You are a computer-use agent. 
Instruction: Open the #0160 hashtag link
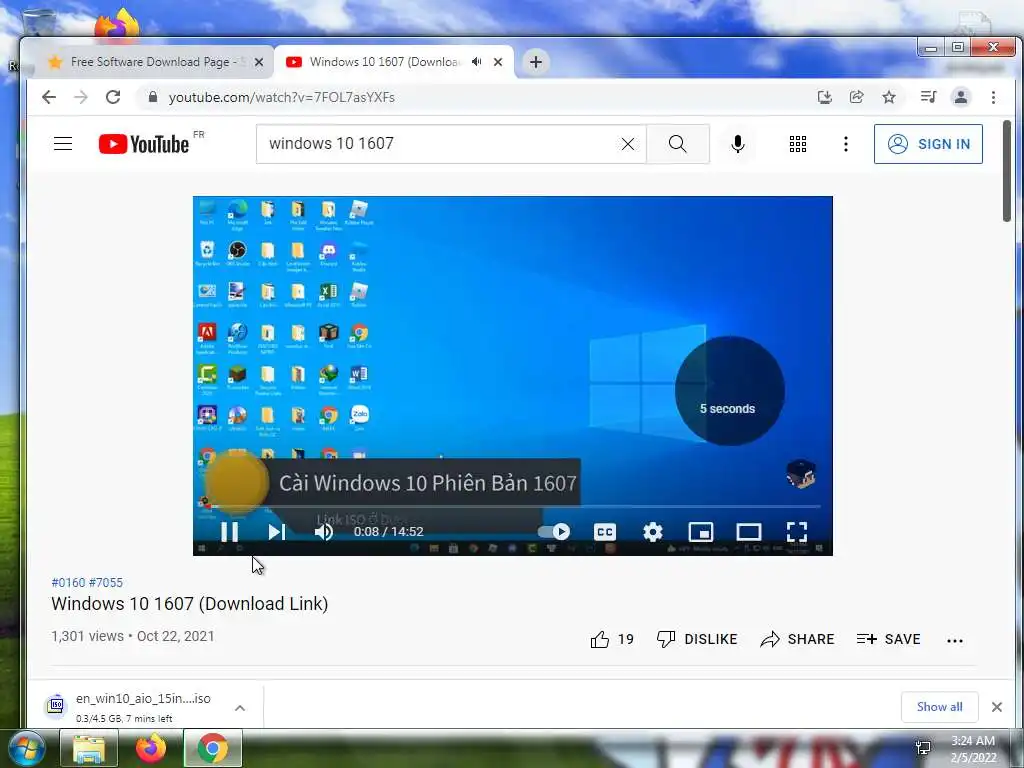(68, 583)
